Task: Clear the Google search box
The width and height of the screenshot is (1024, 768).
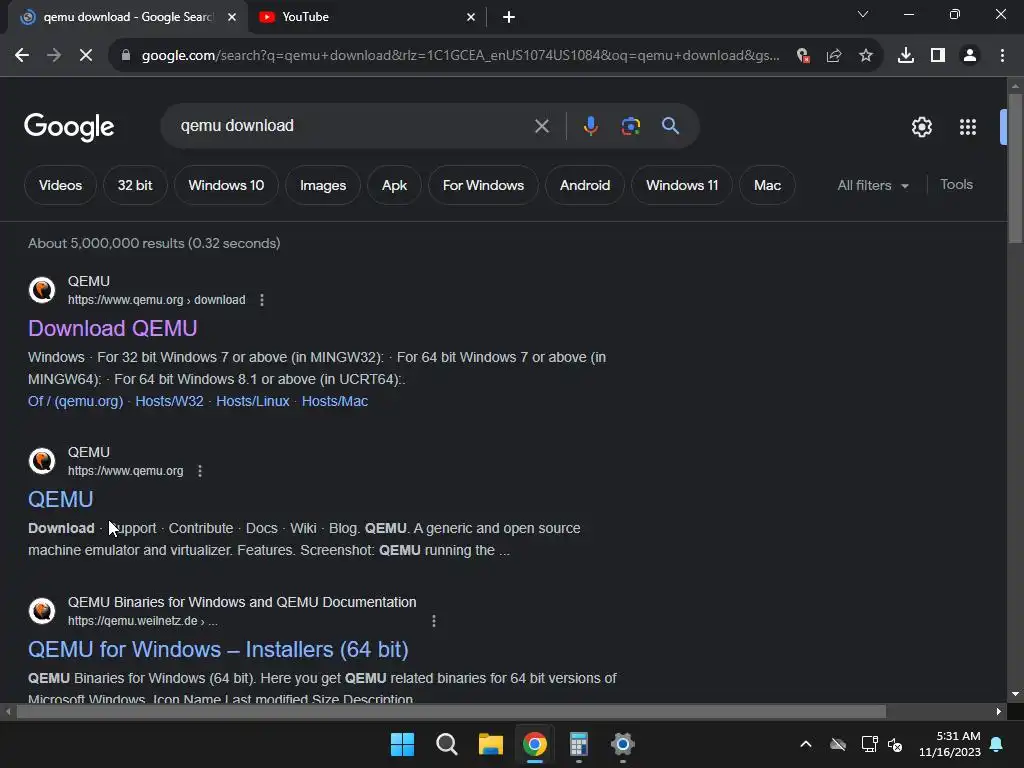Action: coord(541,126)
